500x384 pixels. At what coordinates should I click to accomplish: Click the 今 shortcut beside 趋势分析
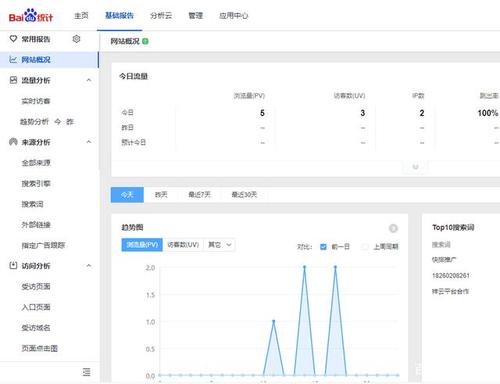(x=58, y=122)
